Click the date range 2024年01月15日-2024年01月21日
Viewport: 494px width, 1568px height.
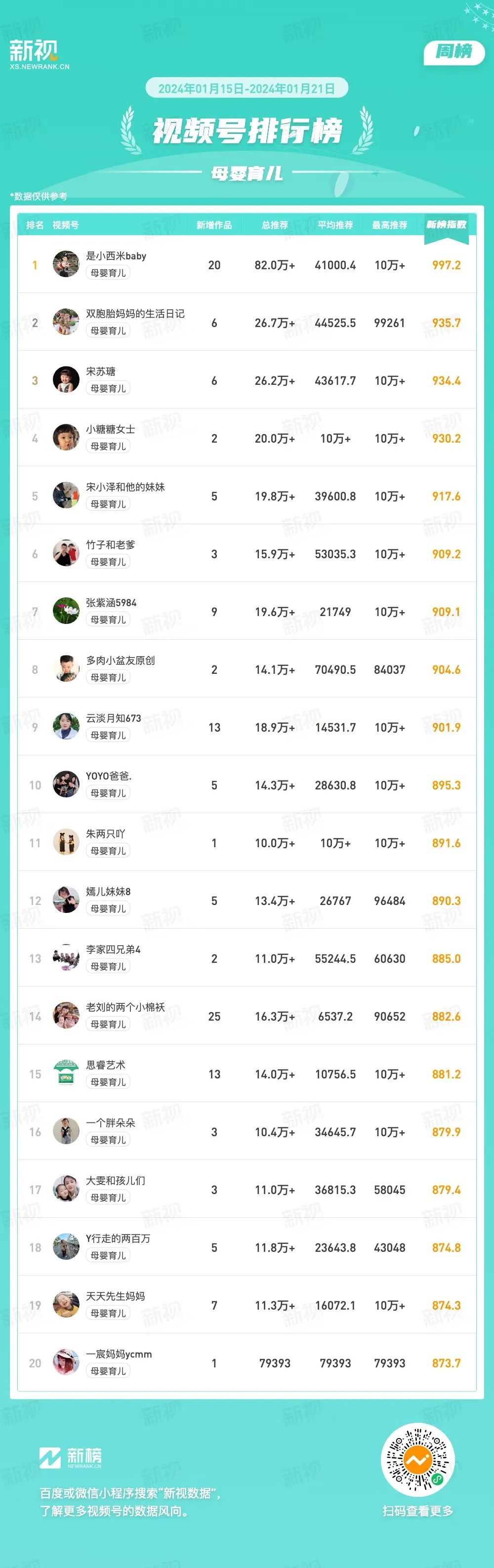pos(247,88)
